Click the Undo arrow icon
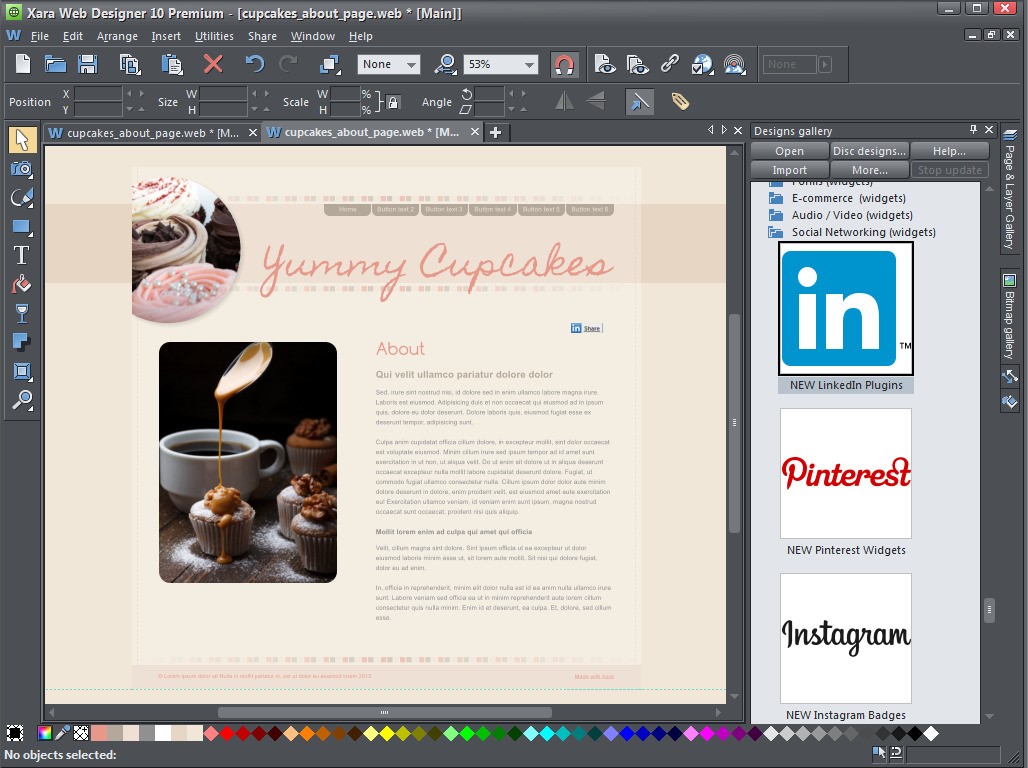 pyautogui.click(x=255, y=64)
